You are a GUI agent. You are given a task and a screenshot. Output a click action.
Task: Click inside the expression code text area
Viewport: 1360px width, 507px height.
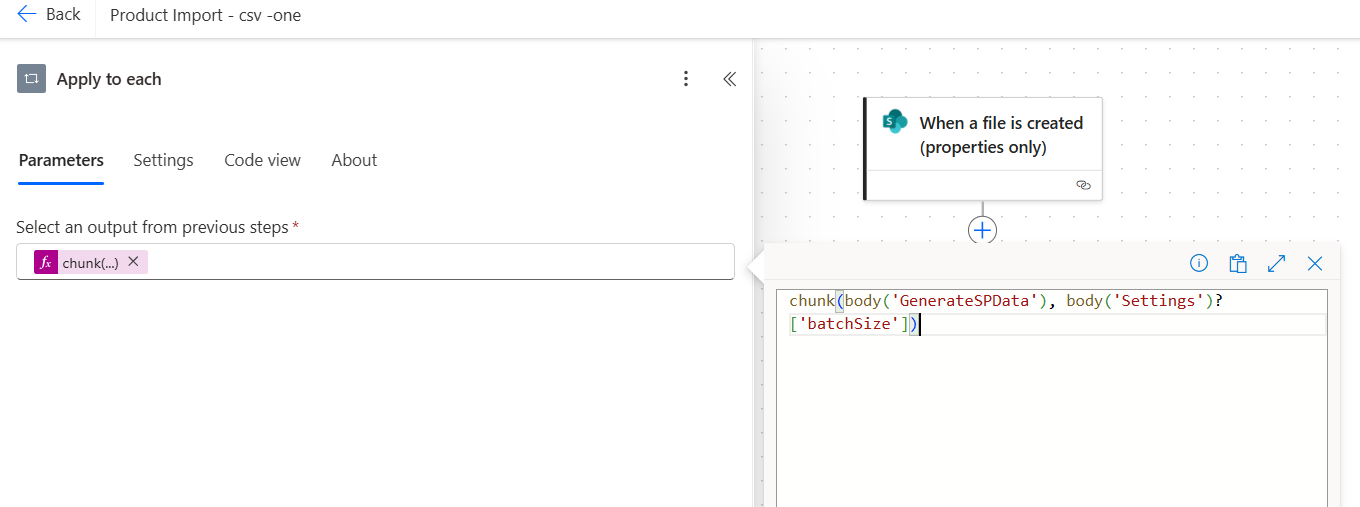[1050, 420]
